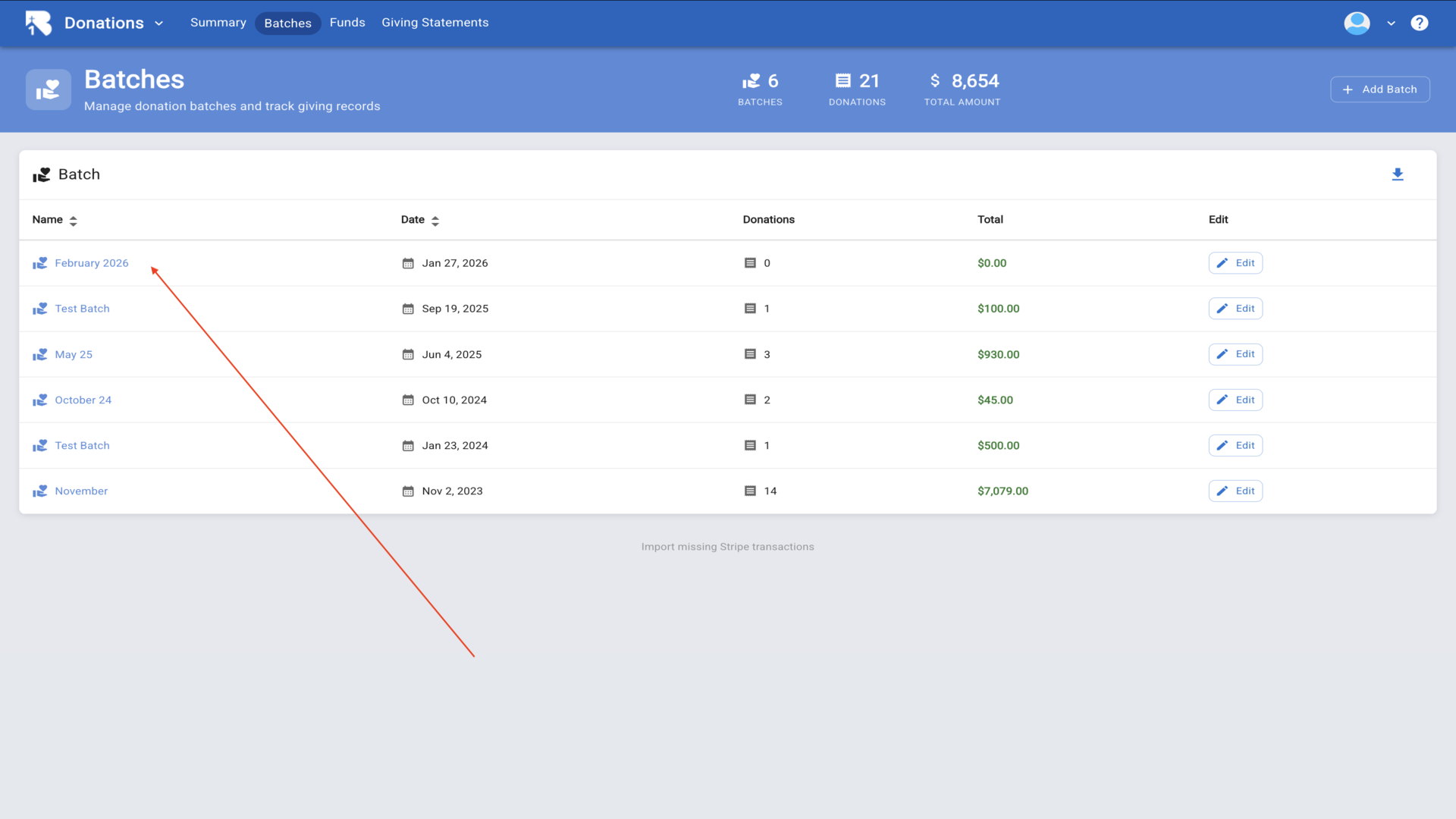Click the Add Batch button
The image size is (1456, 819).
(1379, 89)
